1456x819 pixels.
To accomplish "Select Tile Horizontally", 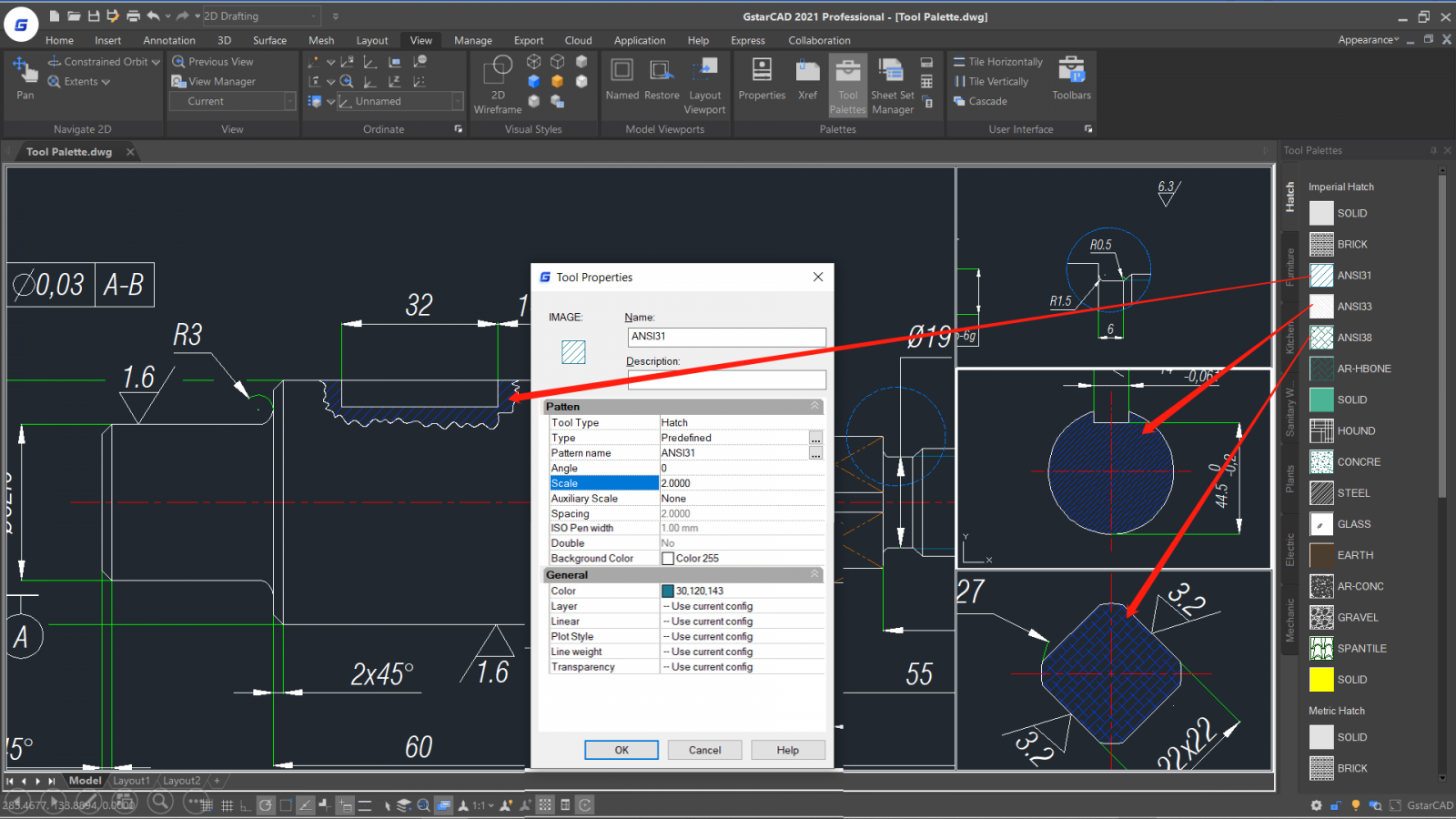I will point(997,62).
